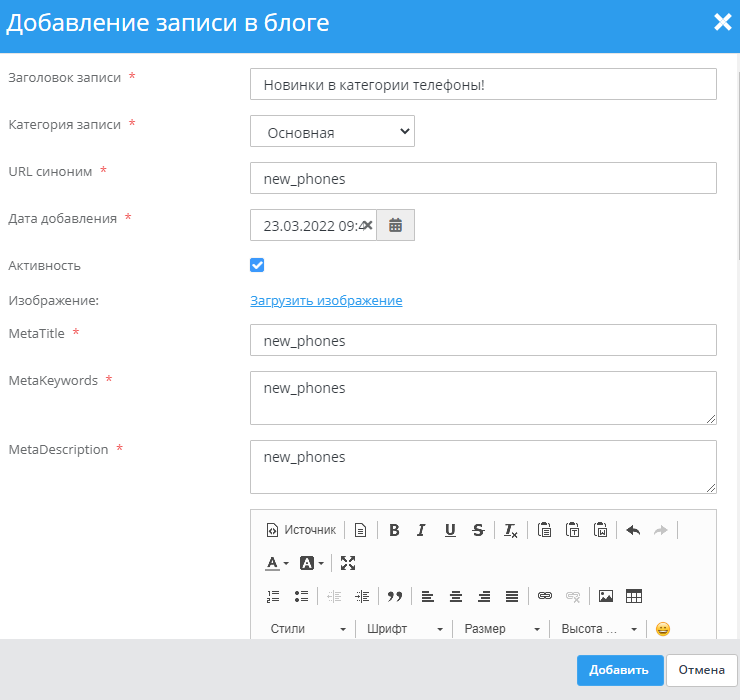
Task: Maximize the editor to fullscreen
Action: pos(348,563)
